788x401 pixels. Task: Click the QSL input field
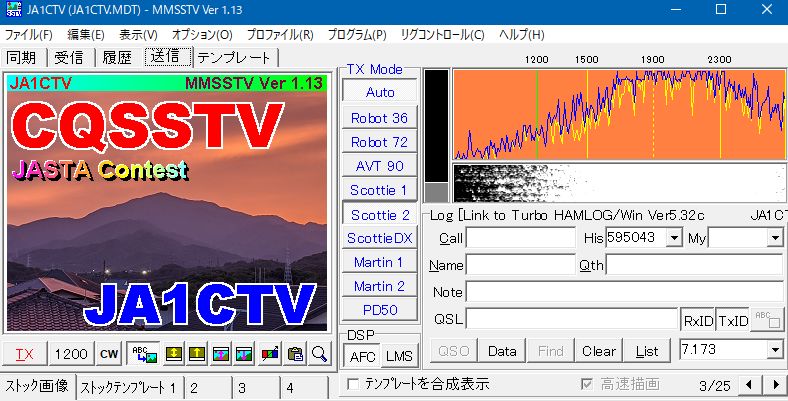coord(572,319)
